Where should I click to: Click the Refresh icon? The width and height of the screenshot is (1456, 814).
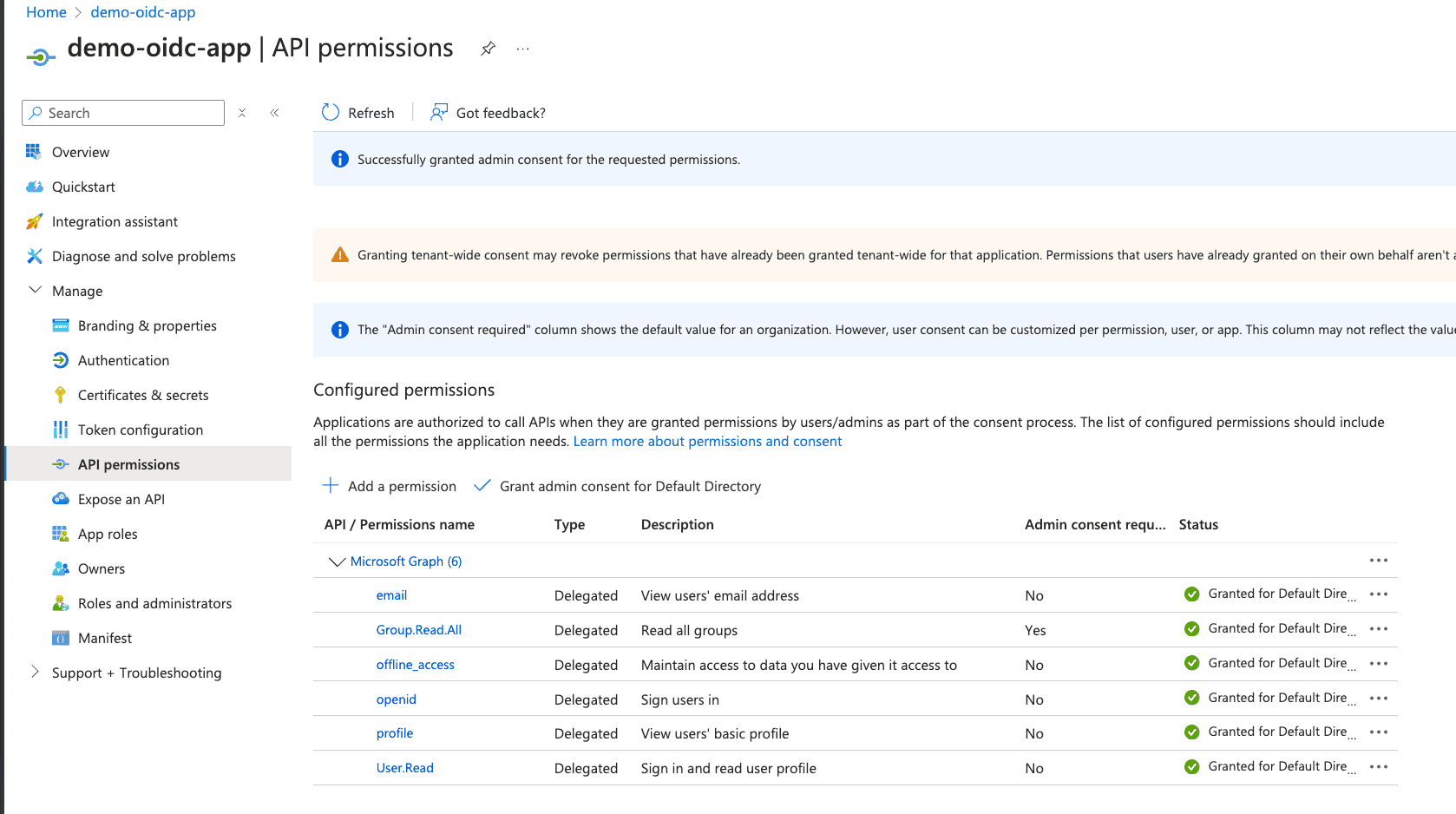(x=330, y=112)
